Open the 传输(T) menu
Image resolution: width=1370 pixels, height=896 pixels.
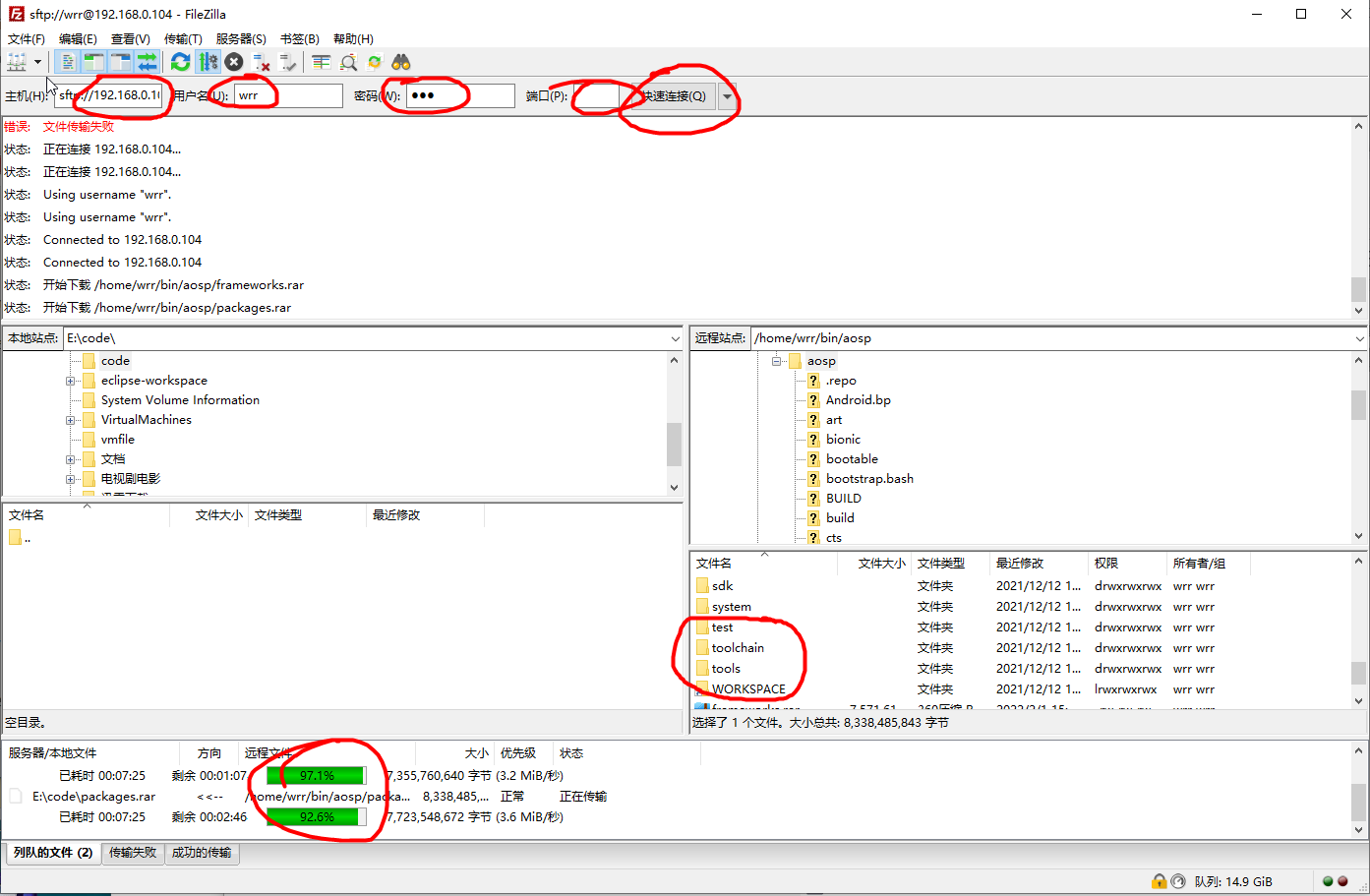[x=182, y=38]
